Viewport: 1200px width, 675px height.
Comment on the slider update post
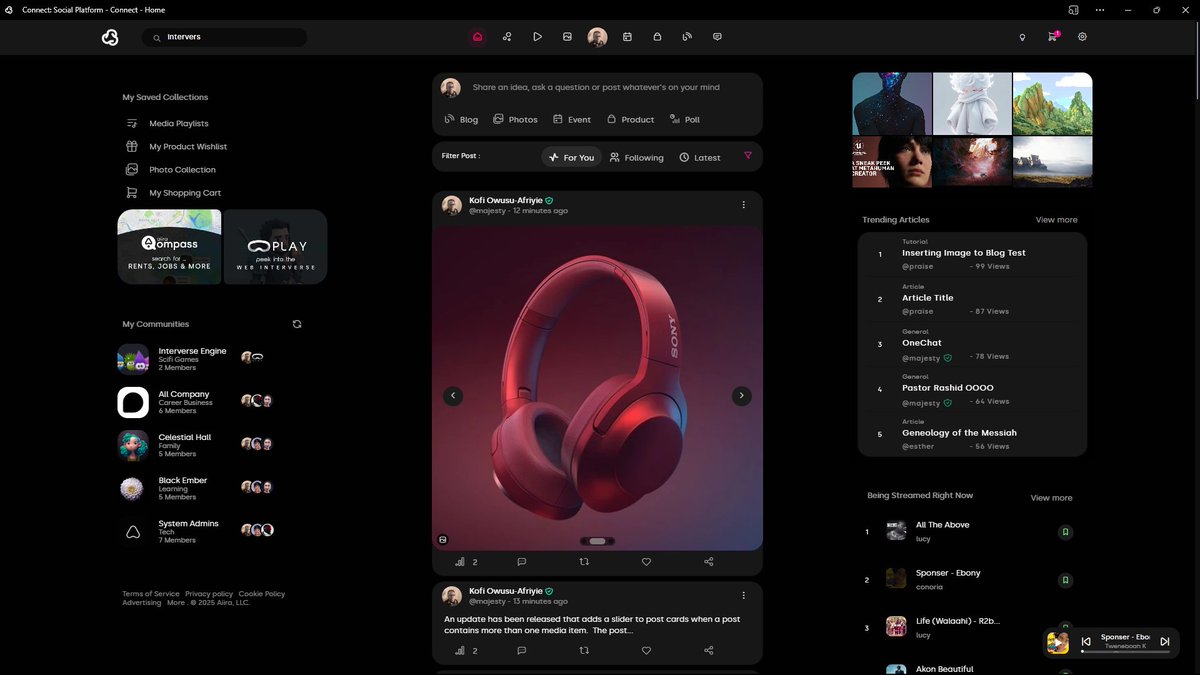point(521,650)
